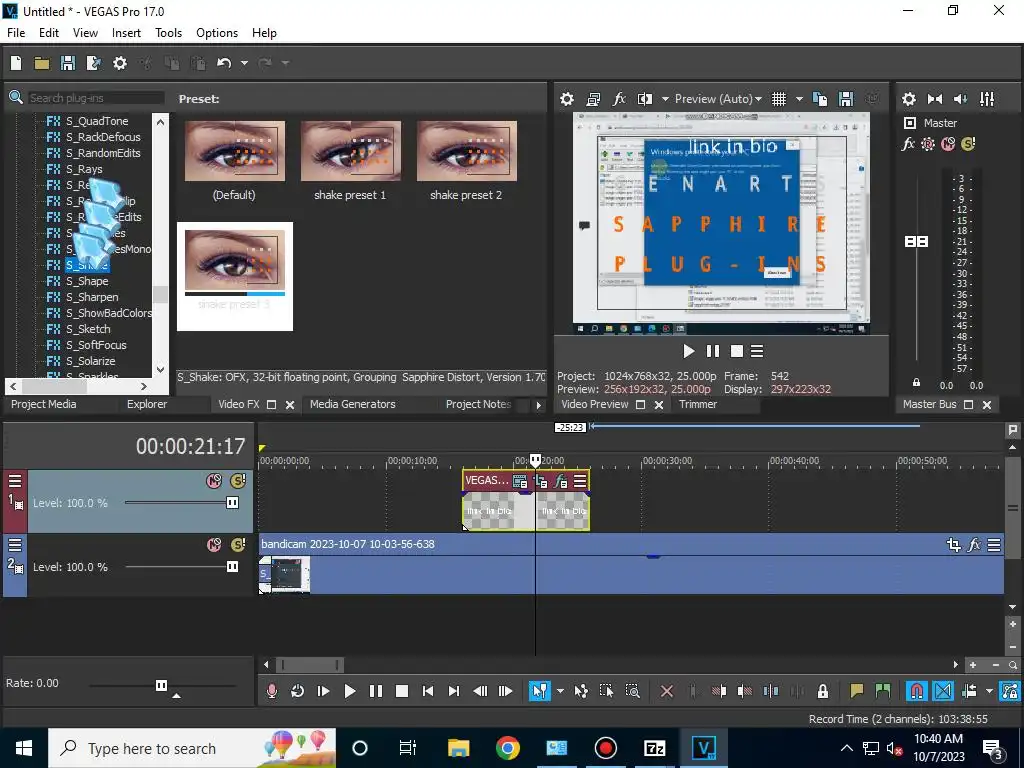Stop the Video Preview playback
Image resolution: width=1024 pixels, height=768 pixels.
pyautogui.click(x=737, y=351)
